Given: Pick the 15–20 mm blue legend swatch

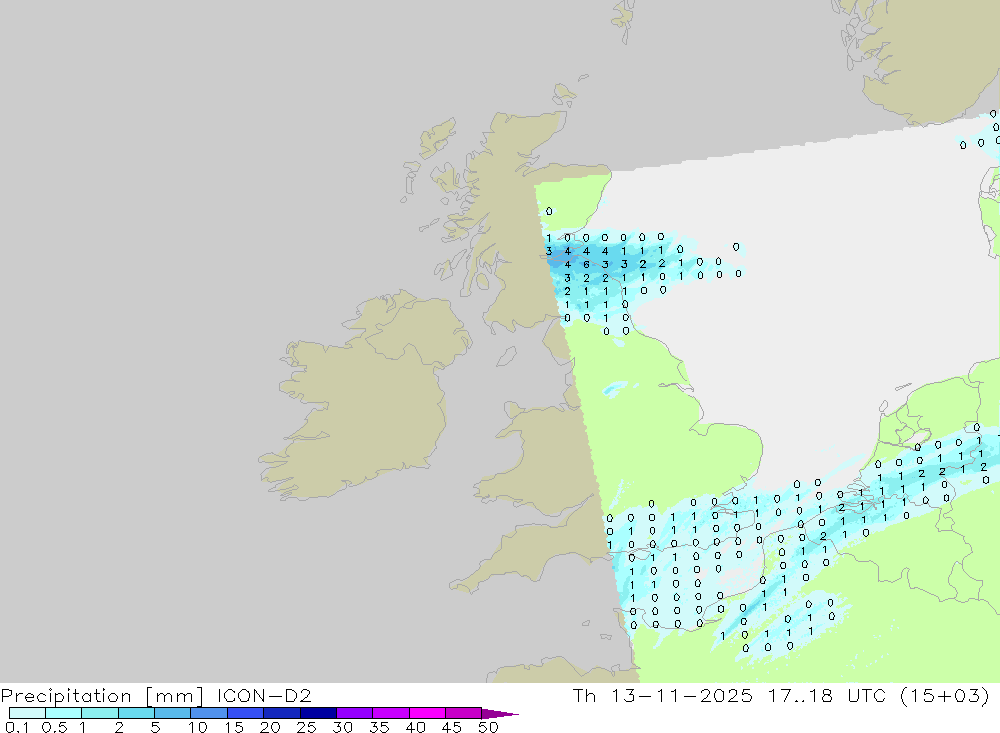Looking at the screenshot, I should [245, 713].
